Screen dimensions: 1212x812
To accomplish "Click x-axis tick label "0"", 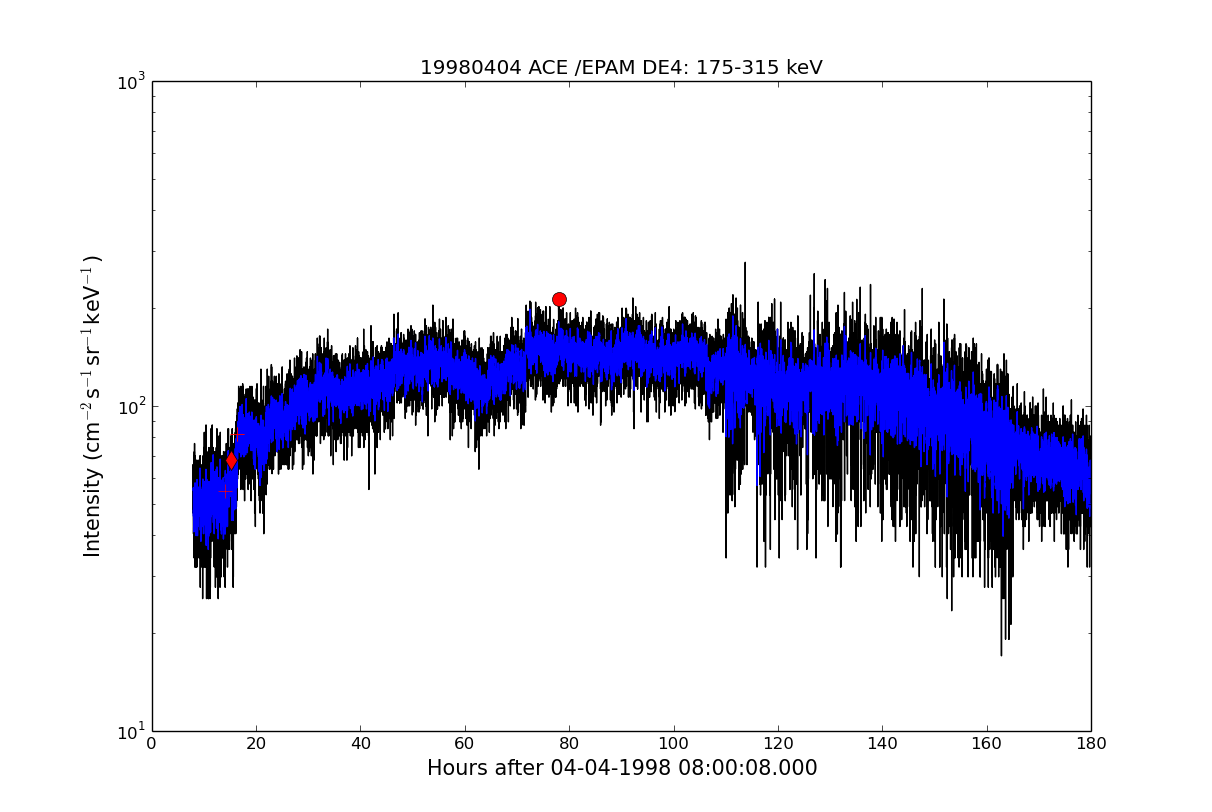I will click(x=152, y=743).
